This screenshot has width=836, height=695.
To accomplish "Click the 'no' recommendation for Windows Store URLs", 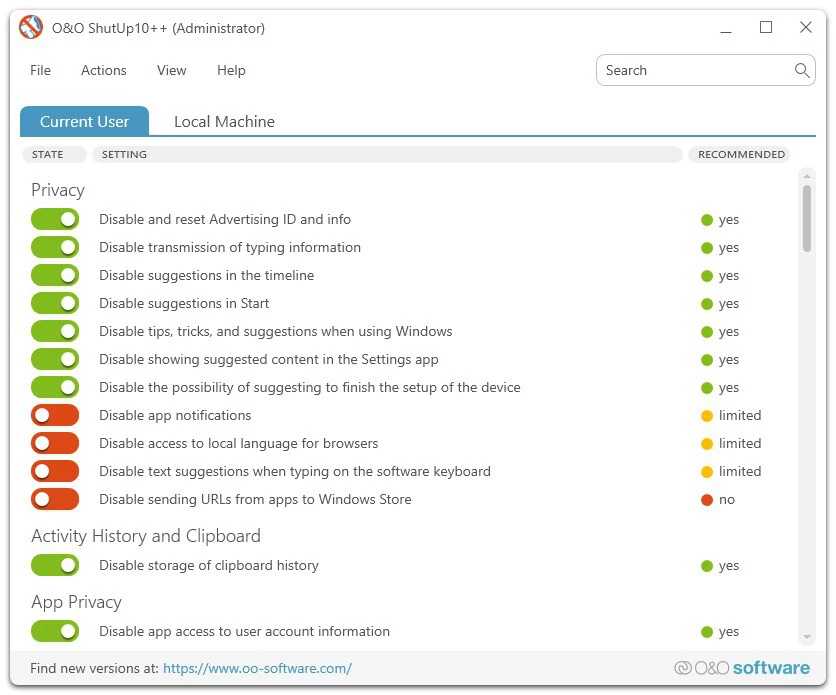I will coord(718,500).
